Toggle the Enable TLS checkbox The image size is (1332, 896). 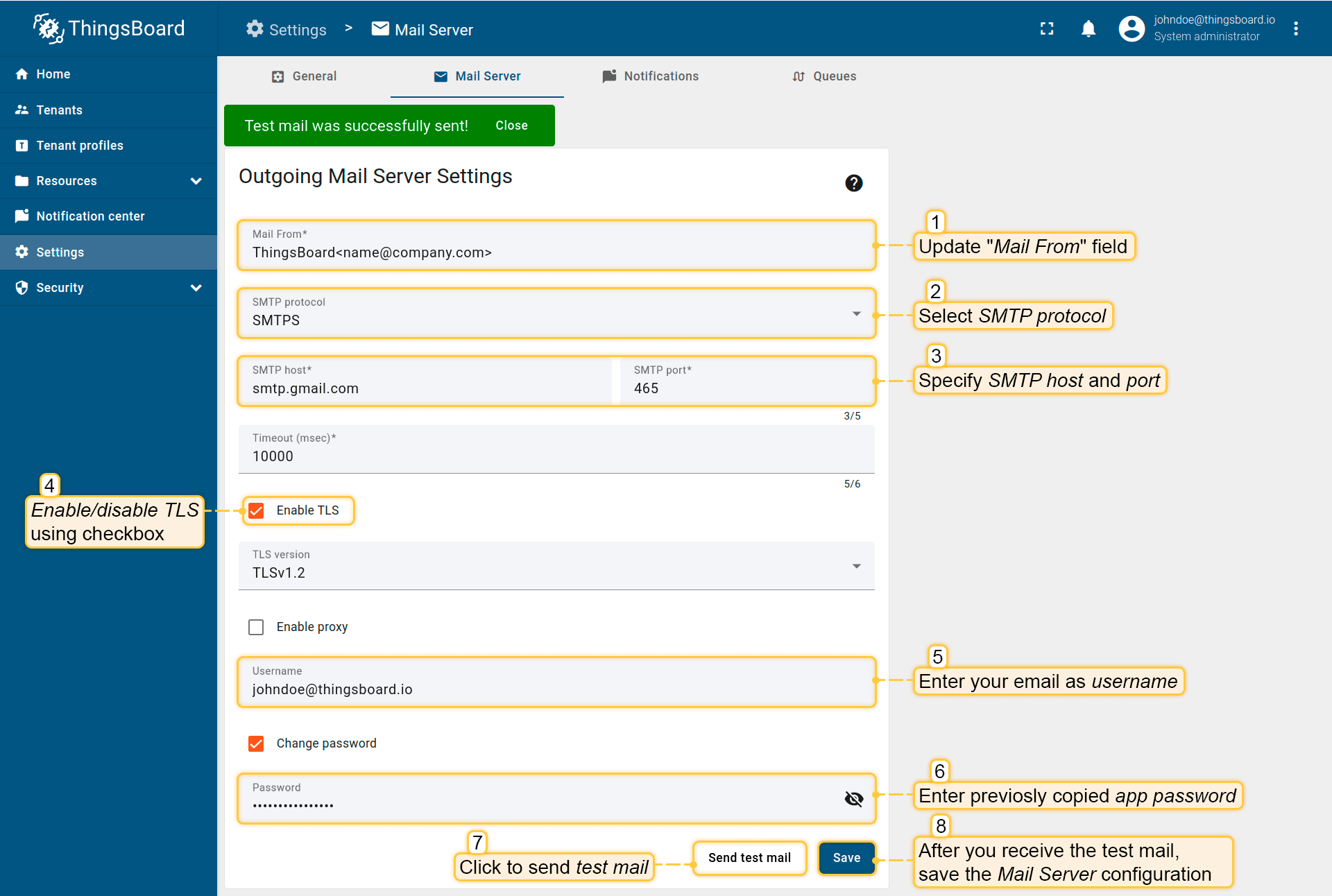[x=256, y=511]
